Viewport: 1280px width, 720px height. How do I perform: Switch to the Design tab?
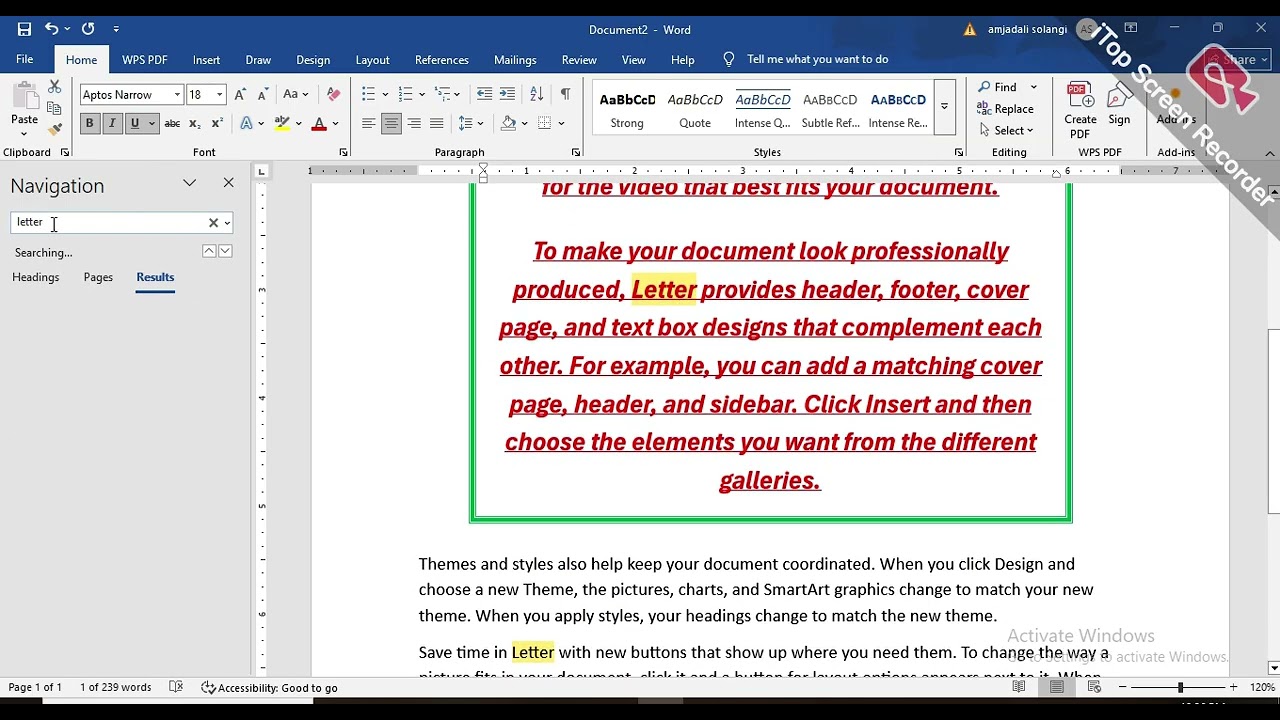(313, 60)
